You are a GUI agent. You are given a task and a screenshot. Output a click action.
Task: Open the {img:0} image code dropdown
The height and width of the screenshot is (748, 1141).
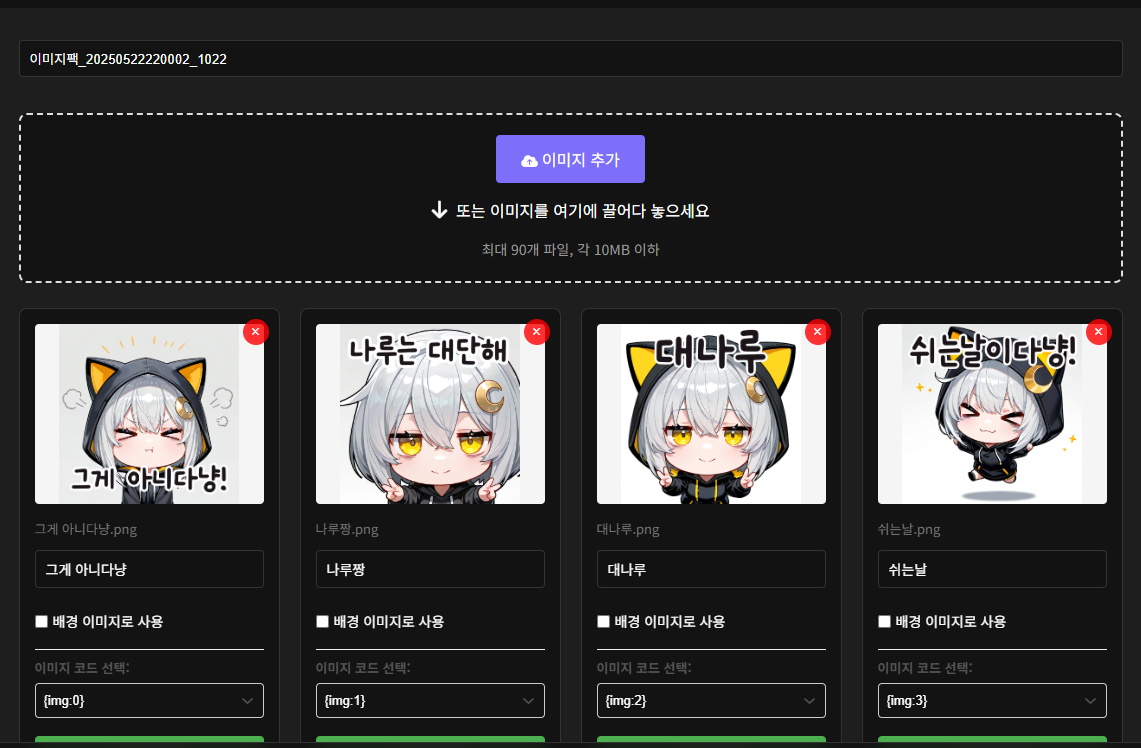149,701
